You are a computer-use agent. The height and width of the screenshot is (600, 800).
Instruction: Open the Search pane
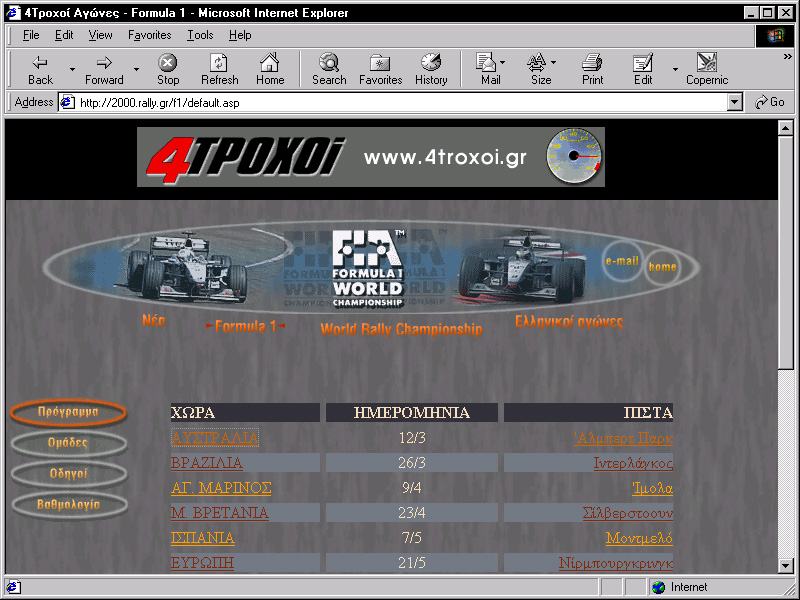tap(329, 69)
